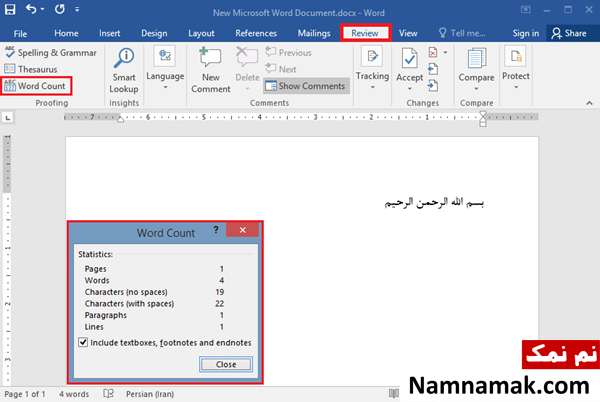Click the Previous Change icon
The height and width of the screenshot is (402, 600).
[x=433, y=69]
